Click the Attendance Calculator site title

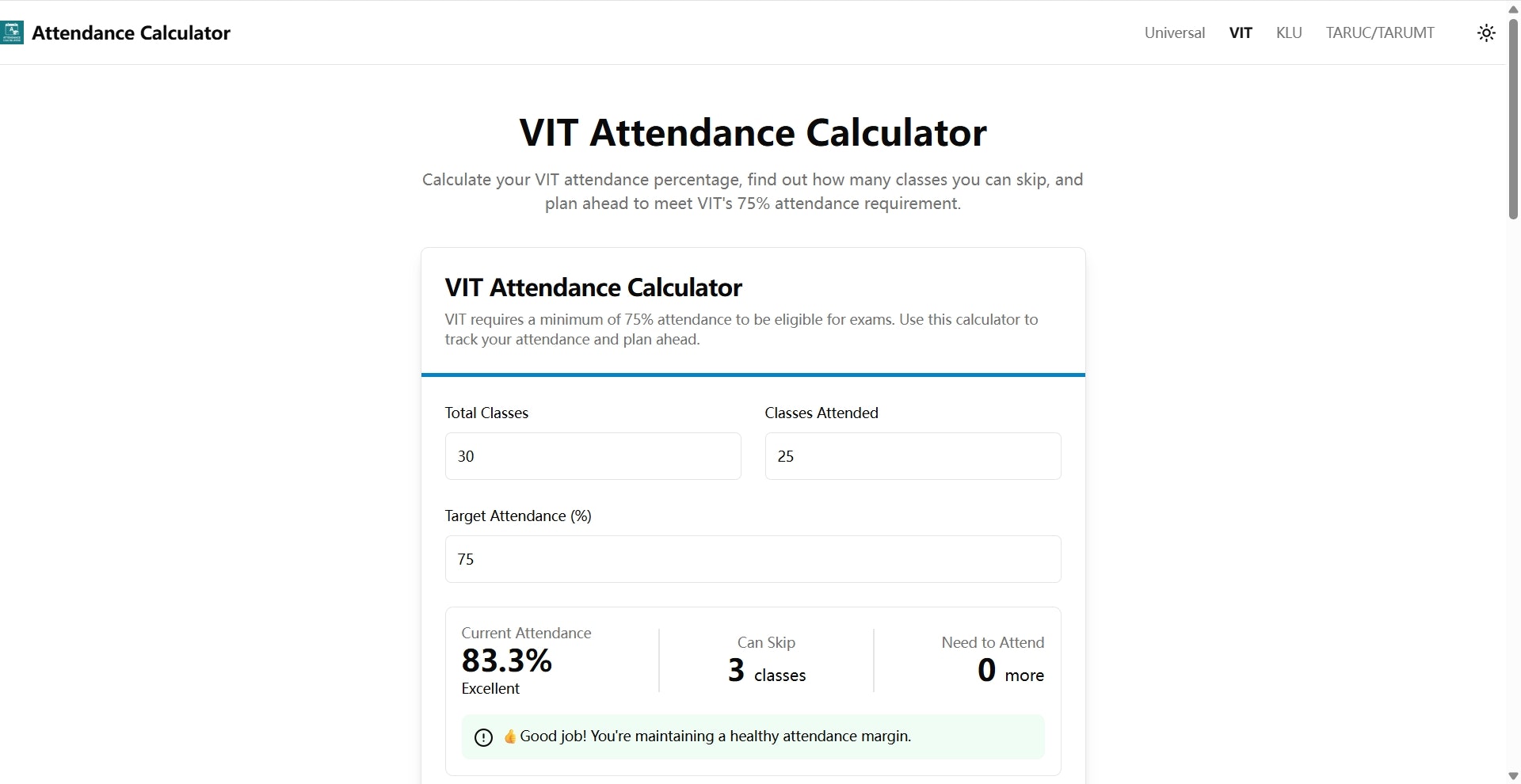[x=131, y=32]
